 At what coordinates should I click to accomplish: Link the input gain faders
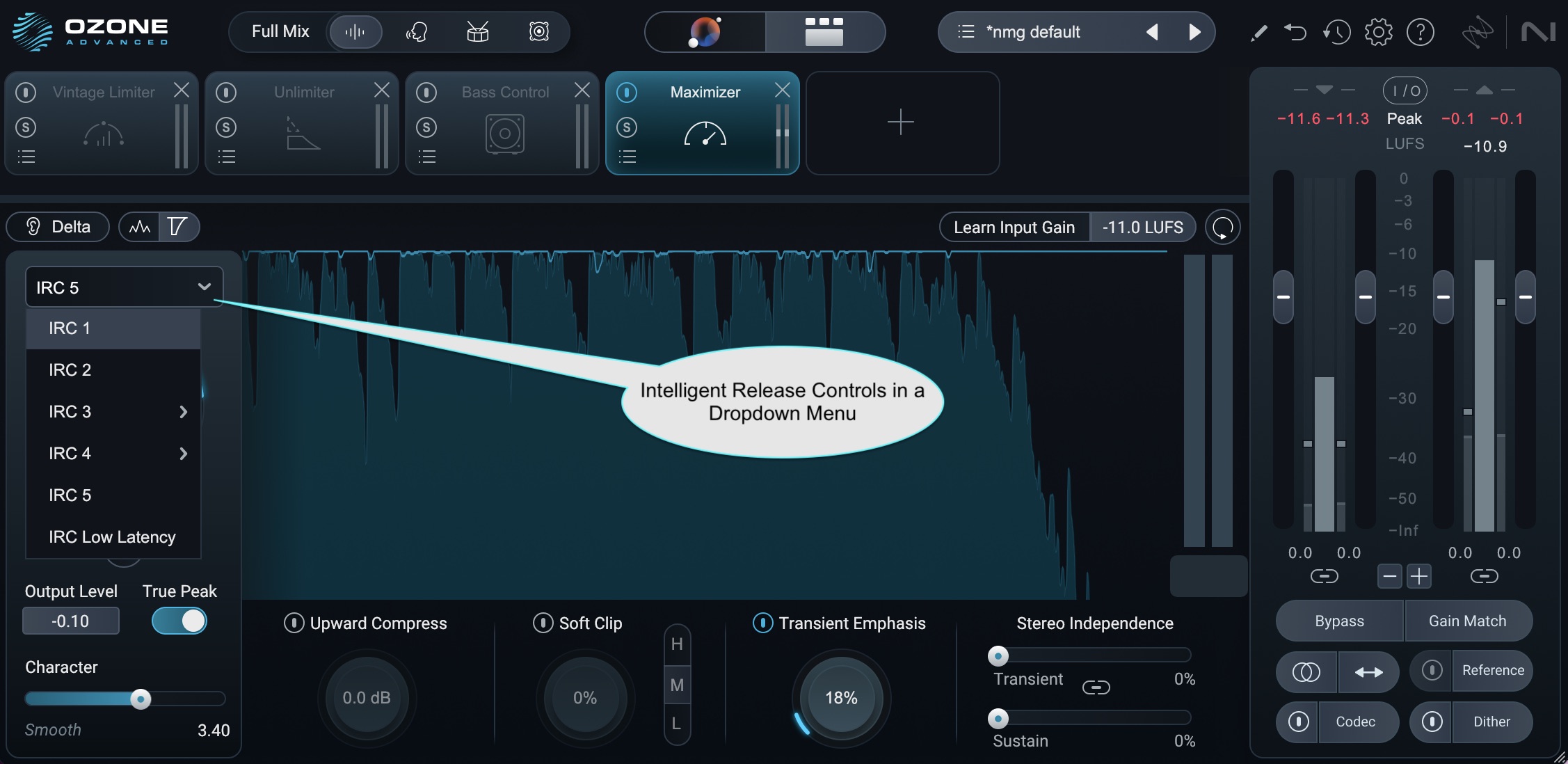1325,576
